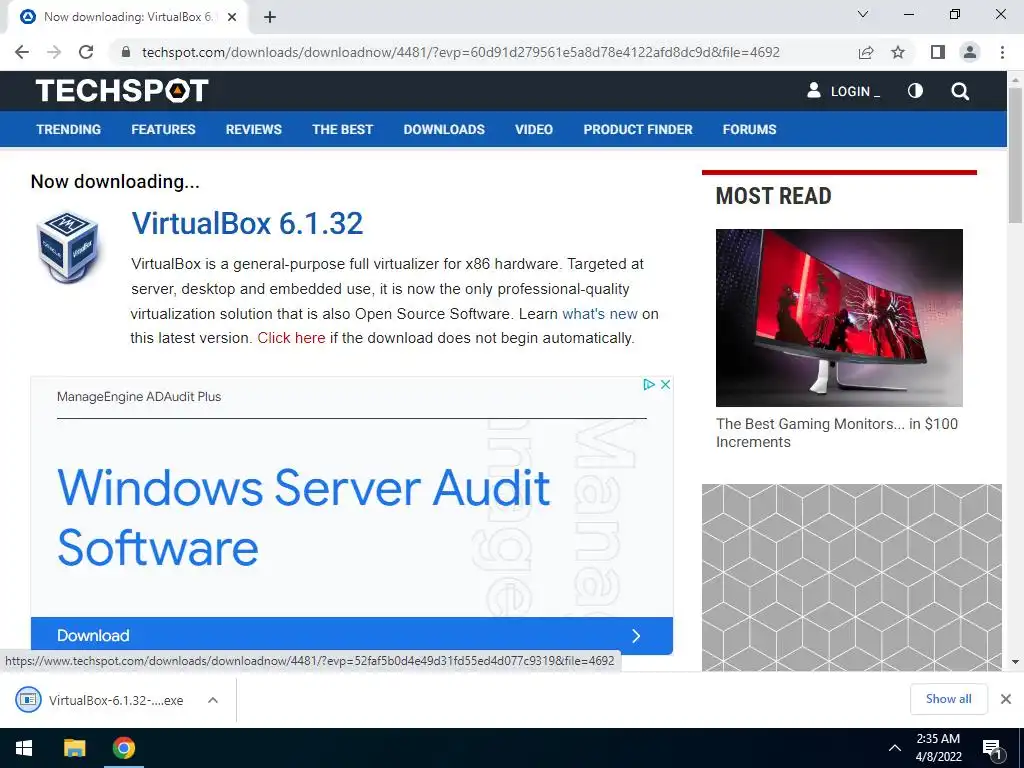The width and height of the screenshot is (1024, 768).
Task: Close the VirtualBox download tab
Action: [232, 17]
